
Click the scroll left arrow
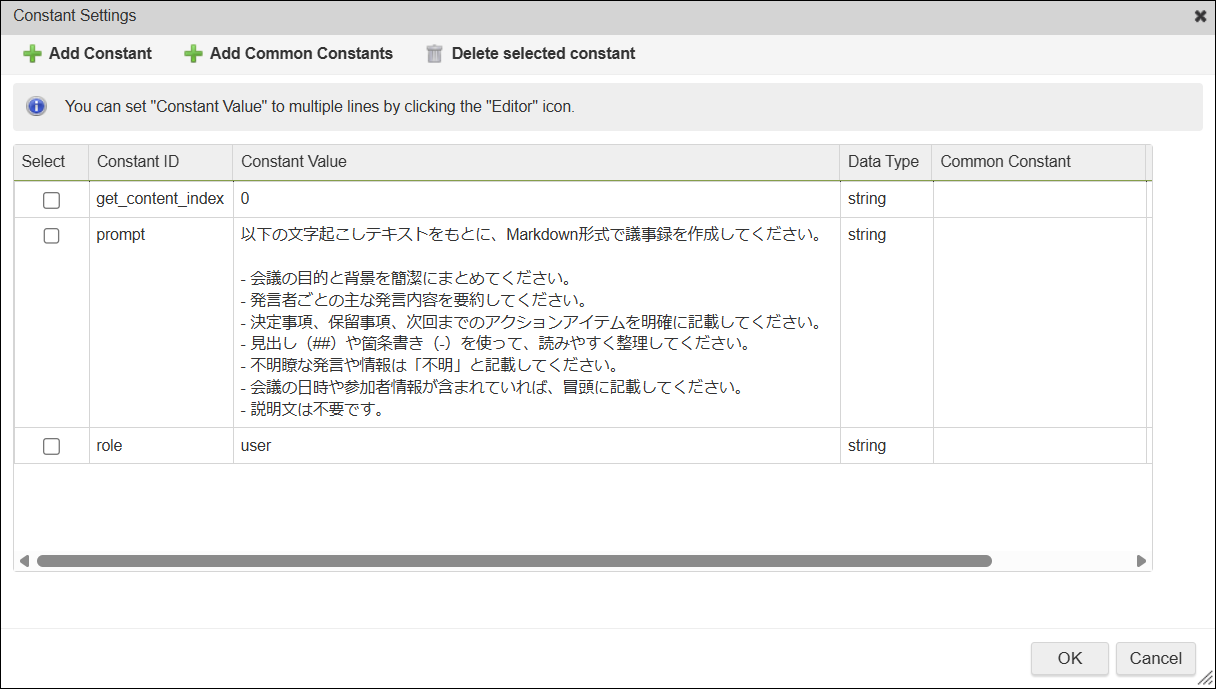24,561
